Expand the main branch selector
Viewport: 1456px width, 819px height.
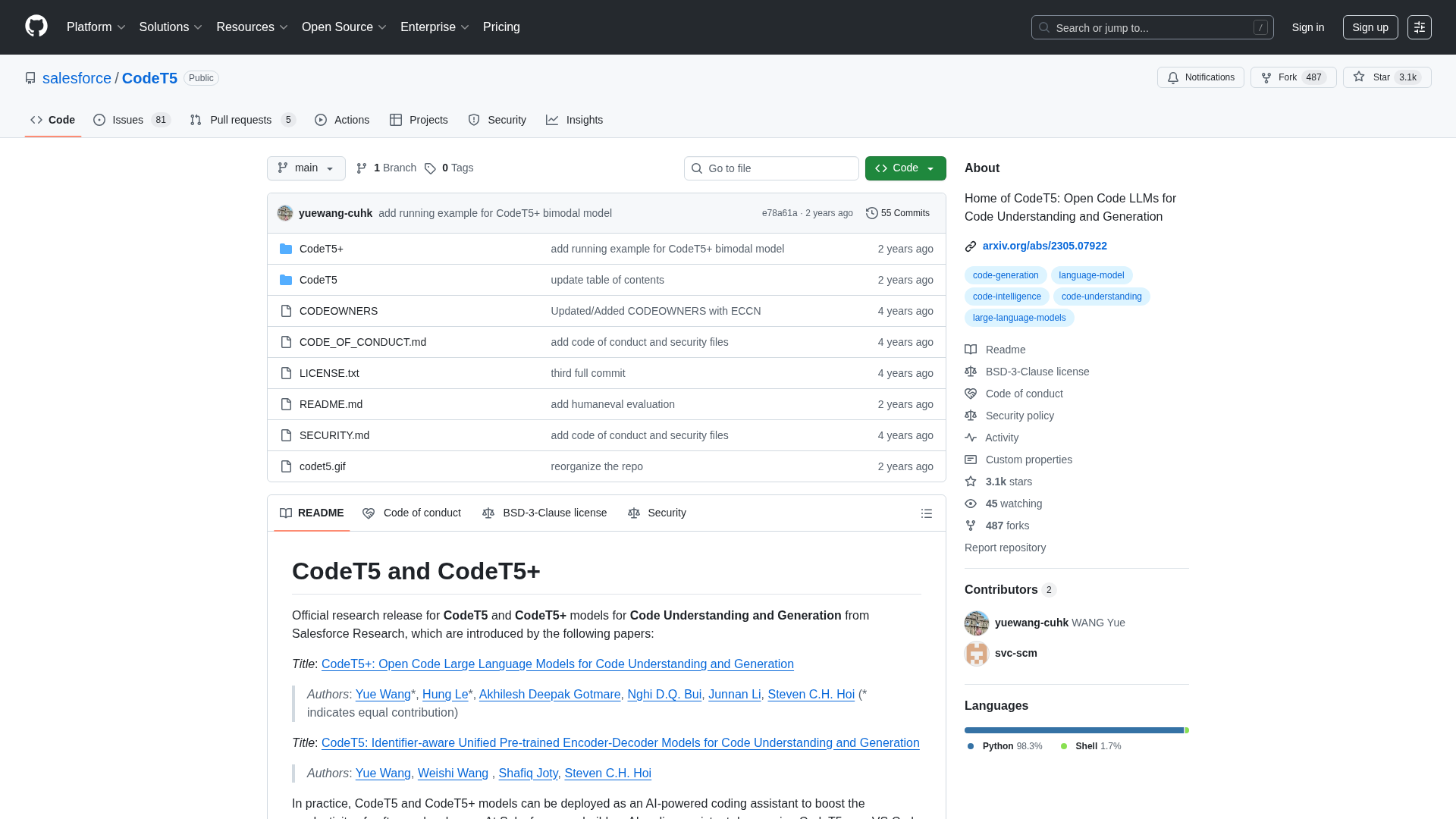[x=306, y=168]
